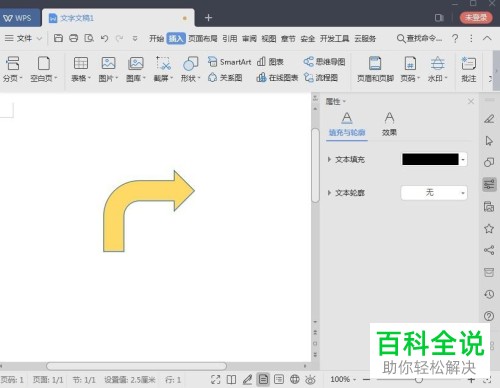Expand the quick access toolbar customize arrow
500x388 pixels.
point(135,39)
